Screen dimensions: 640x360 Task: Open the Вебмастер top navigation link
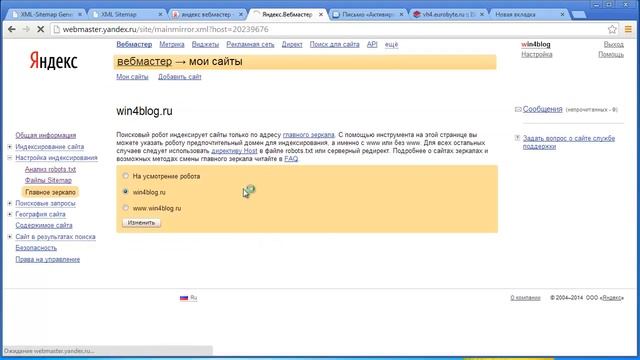(134, 44)
